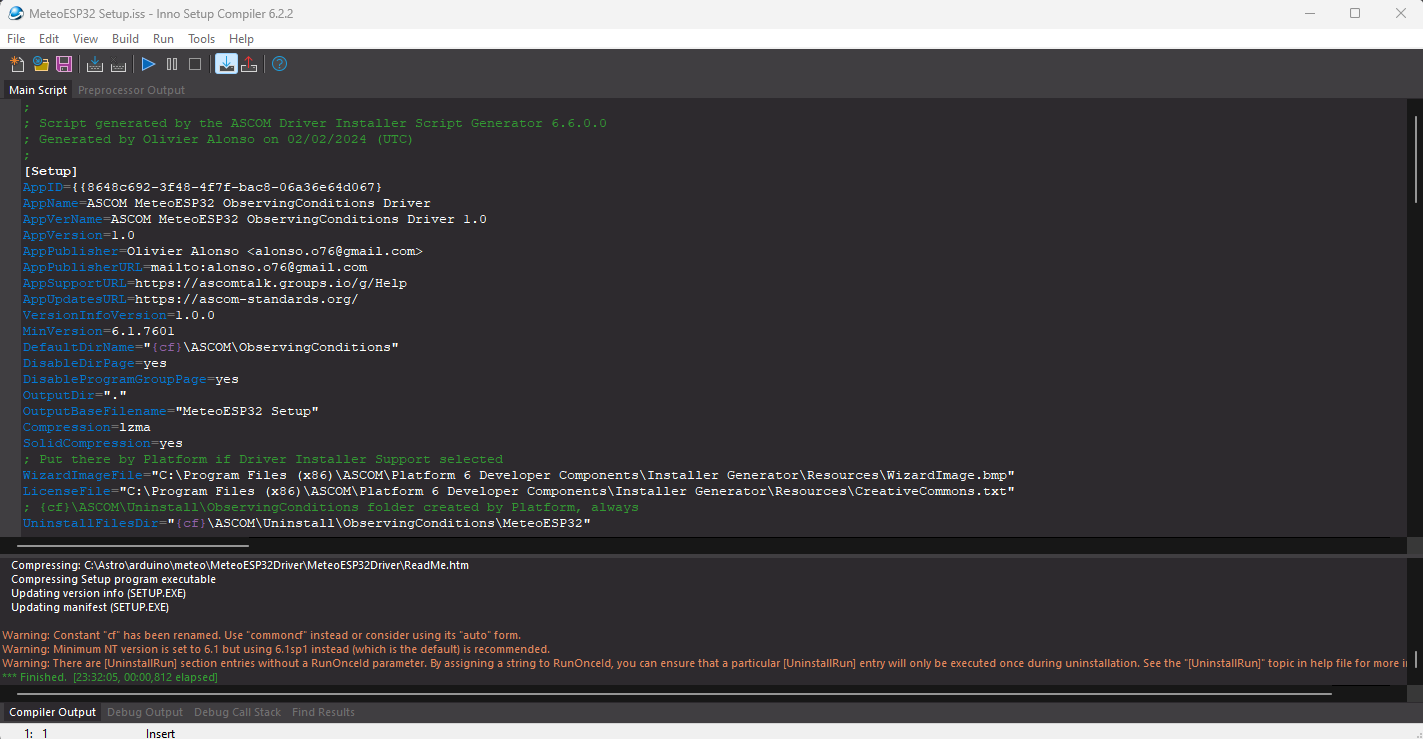Click the UninstallFilesDir line

pos(307,523)
